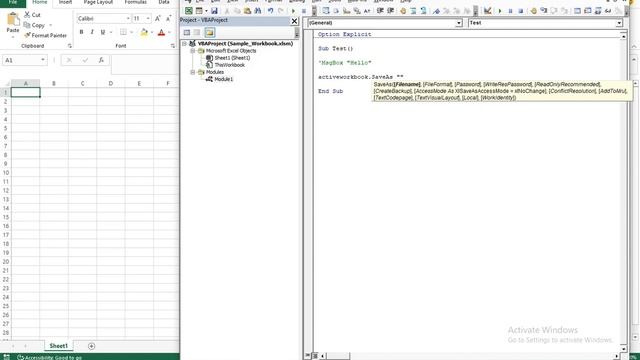Screen dimensions: 640x360
Task: Toggle Bold formatting in Excel ribbon
Action: (x=81, y=32)
